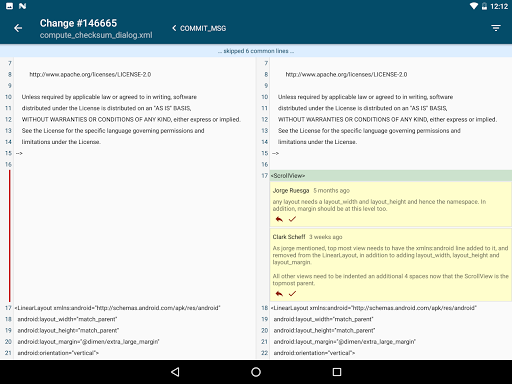Image resolution: width=512 pixels, height=384 pixels.
Task: Tap the Android home navigation button
Action: [x=256, y=372]
